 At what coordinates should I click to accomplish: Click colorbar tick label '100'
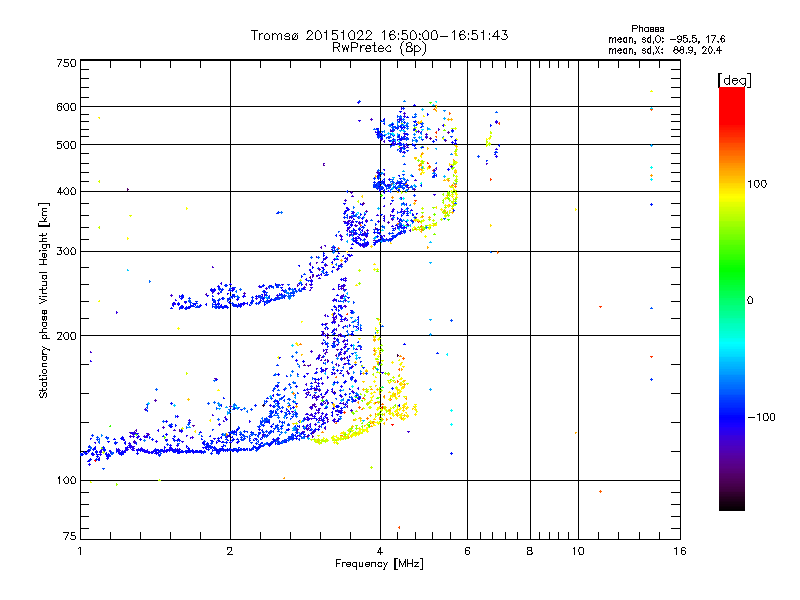point(757,184)
